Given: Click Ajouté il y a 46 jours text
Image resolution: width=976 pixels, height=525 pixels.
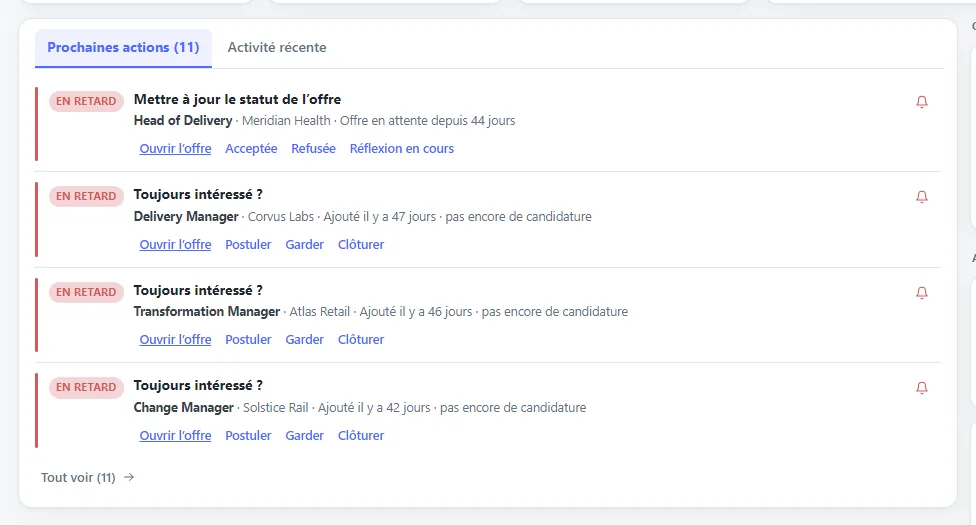Looking at the screenshot, I should click(416, 311).
